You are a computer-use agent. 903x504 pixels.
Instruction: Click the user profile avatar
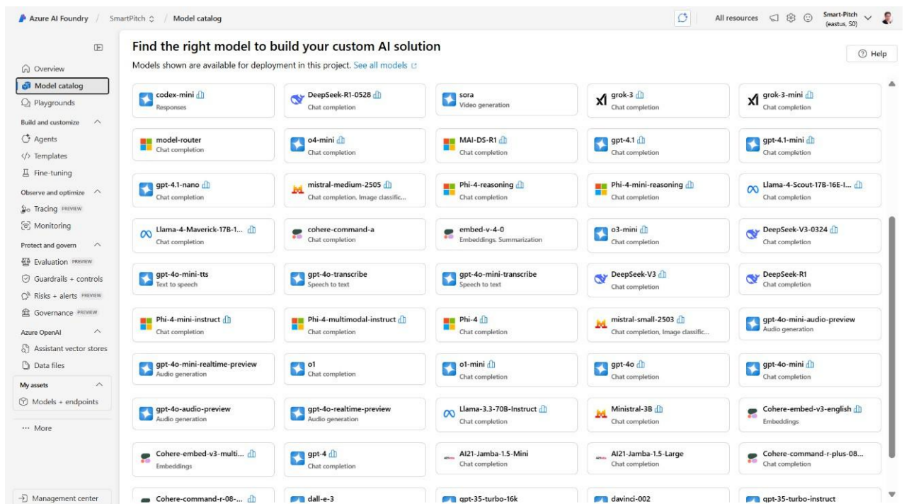[886, 18]
